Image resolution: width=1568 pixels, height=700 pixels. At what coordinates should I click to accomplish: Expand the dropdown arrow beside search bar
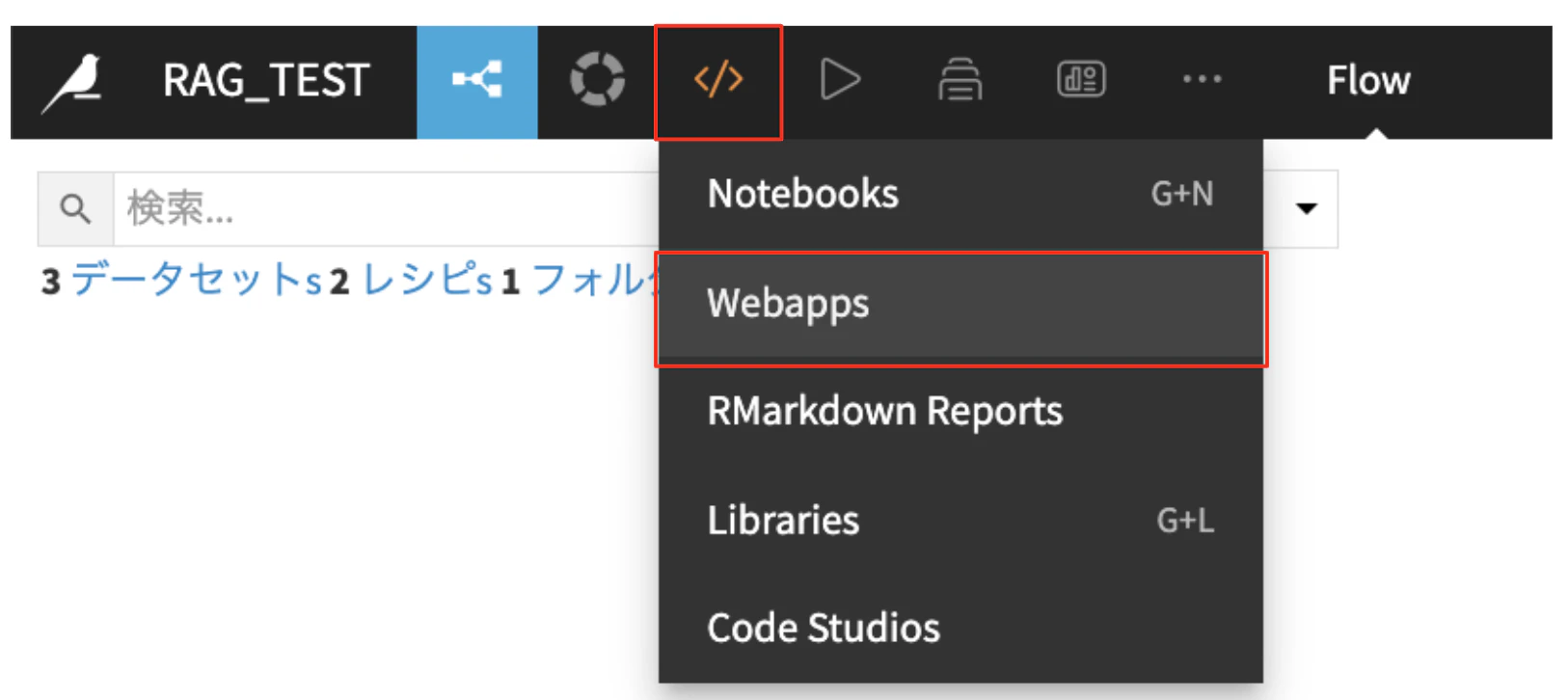tap(1307, 208)
